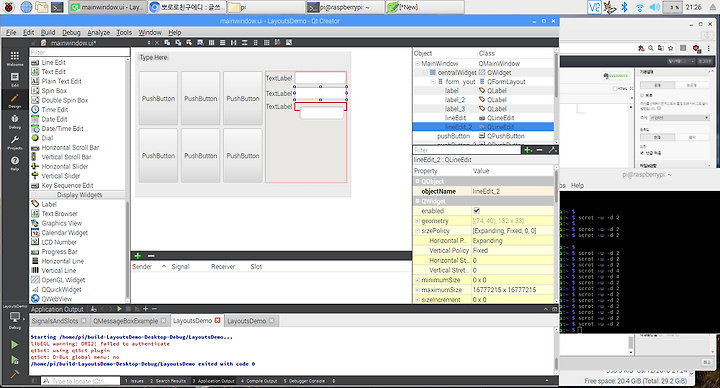Open the Projects mode wrench icon
The width and height of the screenshot is (720, 388).
coord(15,142)
